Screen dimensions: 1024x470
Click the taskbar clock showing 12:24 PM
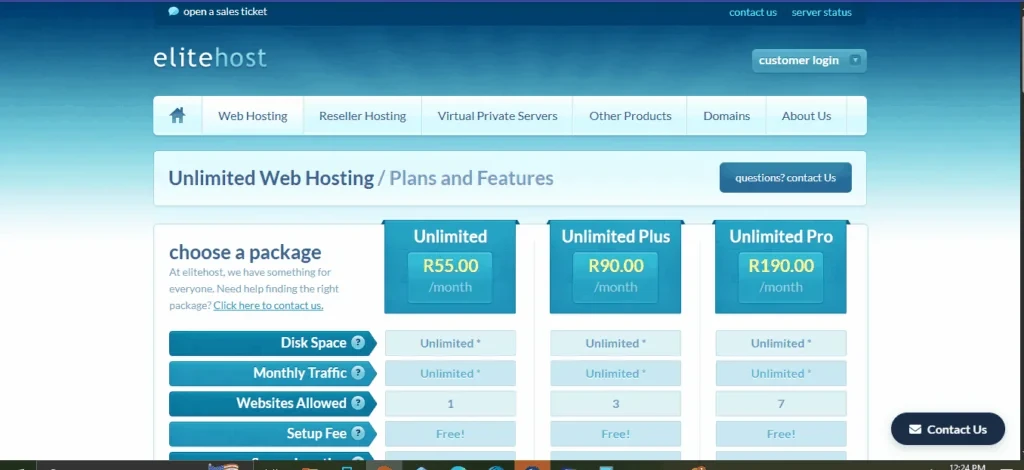[x=967, y=466]
